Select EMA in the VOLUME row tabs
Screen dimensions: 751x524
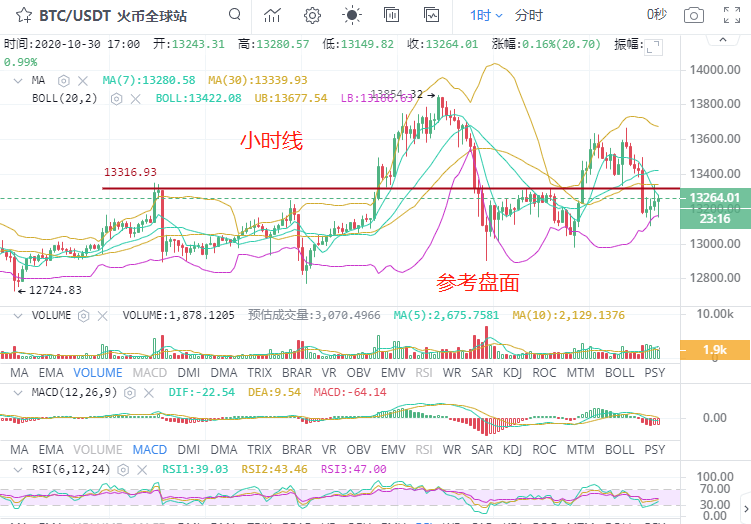coord(51,373)
